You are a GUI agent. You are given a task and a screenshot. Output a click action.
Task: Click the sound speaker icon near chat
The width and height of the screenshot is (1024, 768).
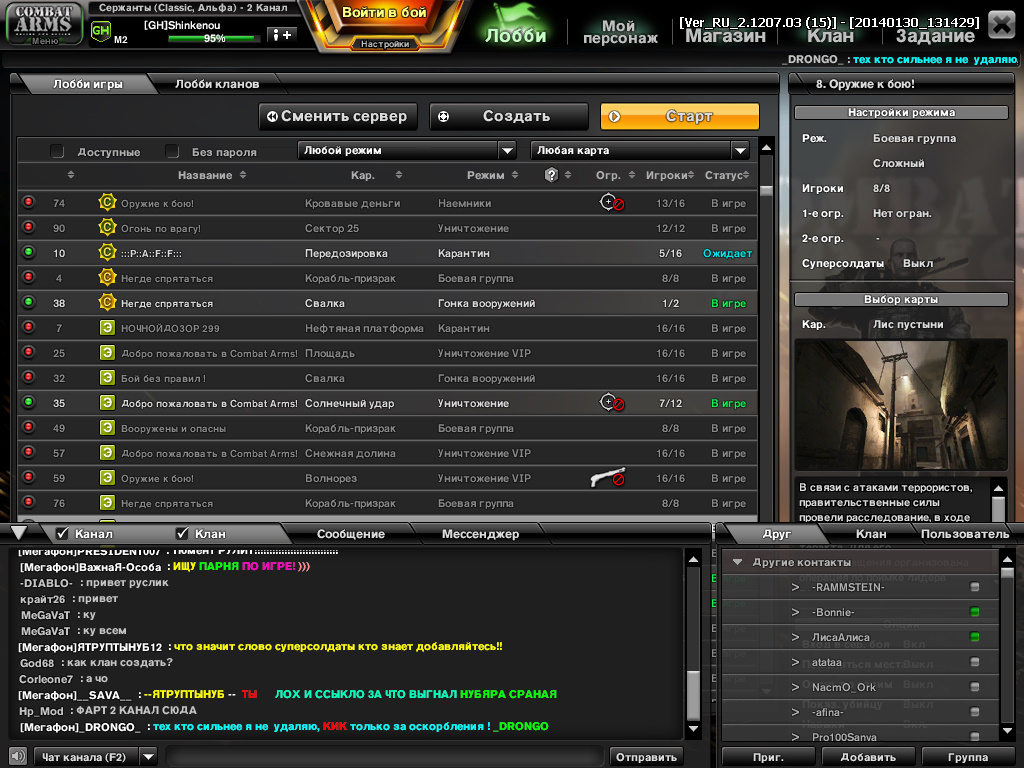(18, 756)
